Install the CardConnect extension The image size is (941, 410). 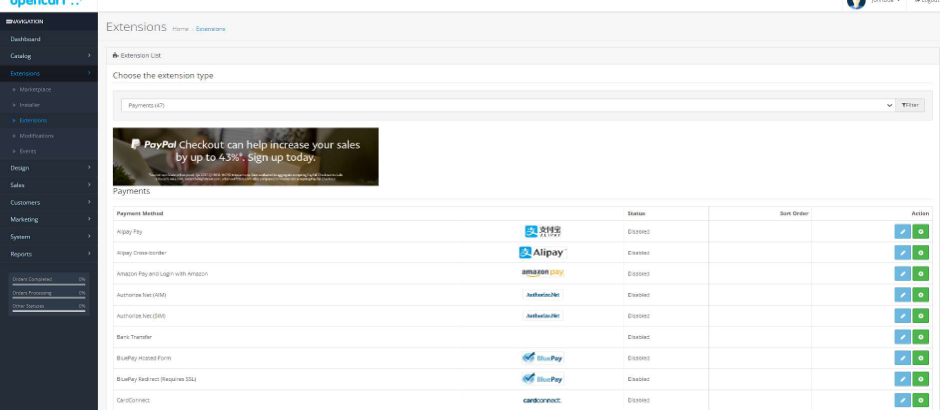[921, 400]
